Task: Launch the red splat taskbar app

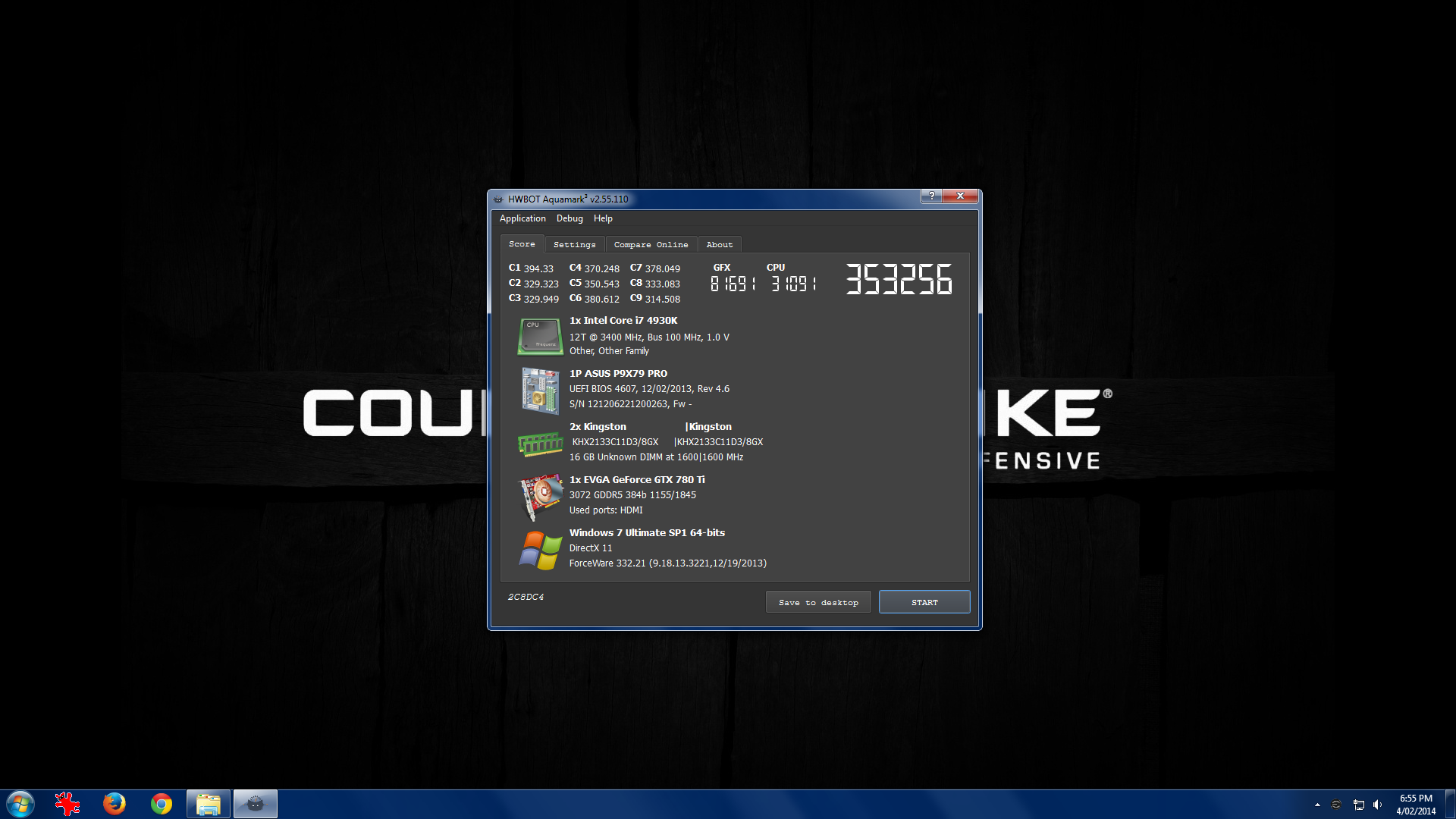Action: 67,804
